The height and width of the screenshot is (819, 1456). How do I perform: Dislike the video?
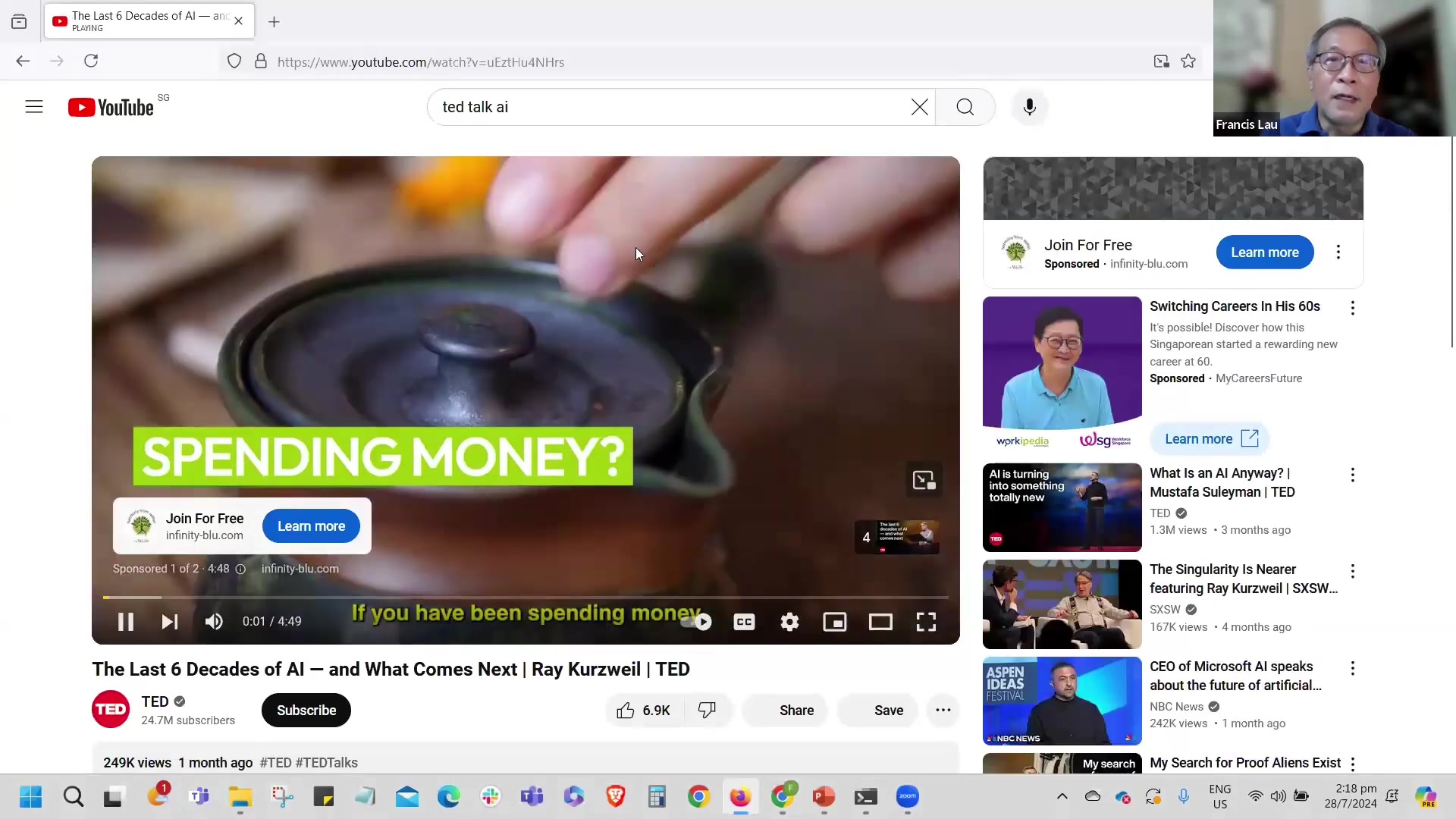[708, 711]
